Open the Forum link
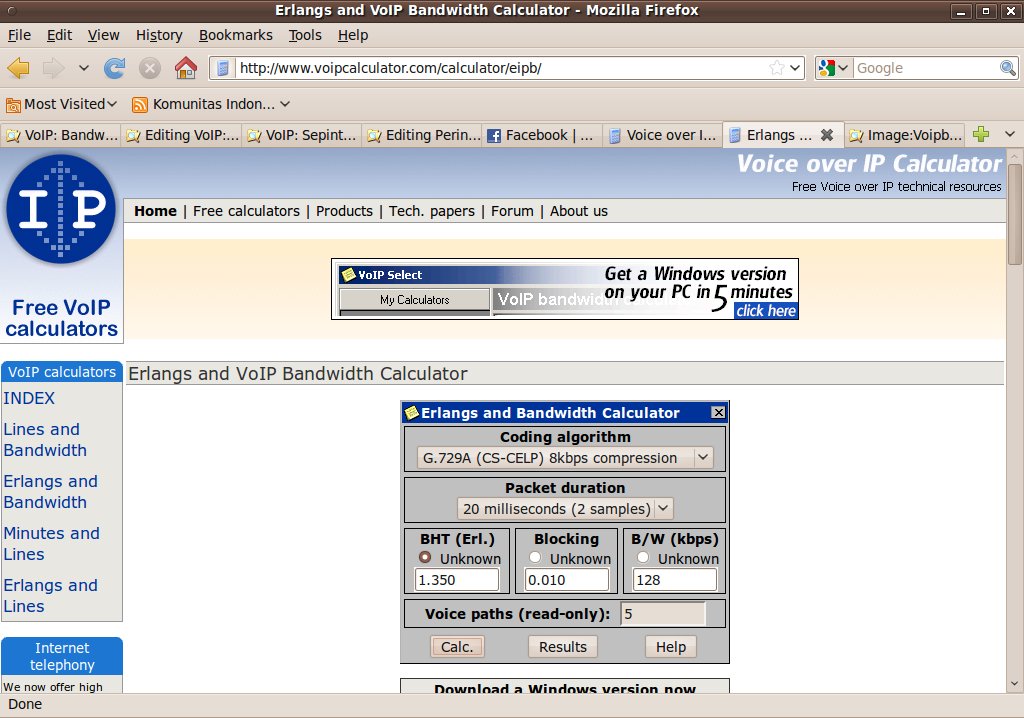Image resolution: width=1024 pixels, height=718 pixels. pyautogui.click(x=512, y=211)
